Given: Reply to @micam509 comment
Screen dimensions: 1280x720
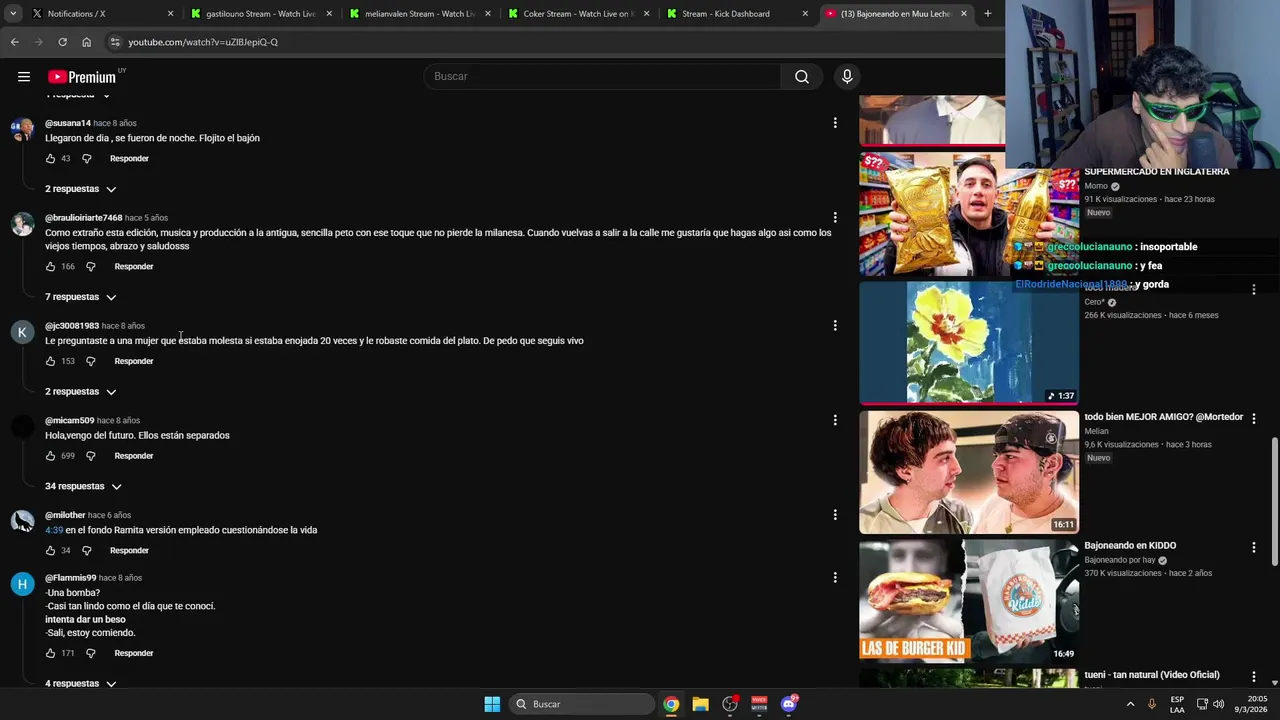Looking at the screenshot, I should point(134,456).
